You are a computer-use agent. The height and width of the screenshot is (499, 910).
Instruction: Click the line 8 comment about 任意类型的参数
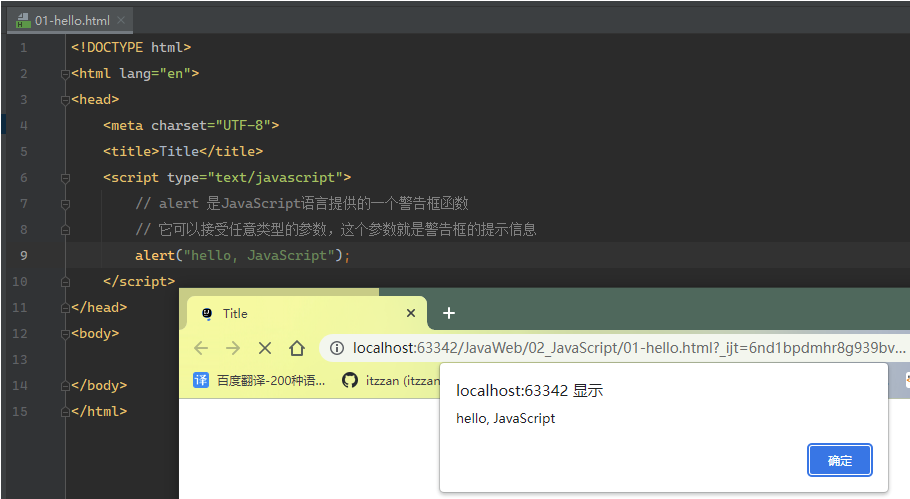(x=336, y=230)
